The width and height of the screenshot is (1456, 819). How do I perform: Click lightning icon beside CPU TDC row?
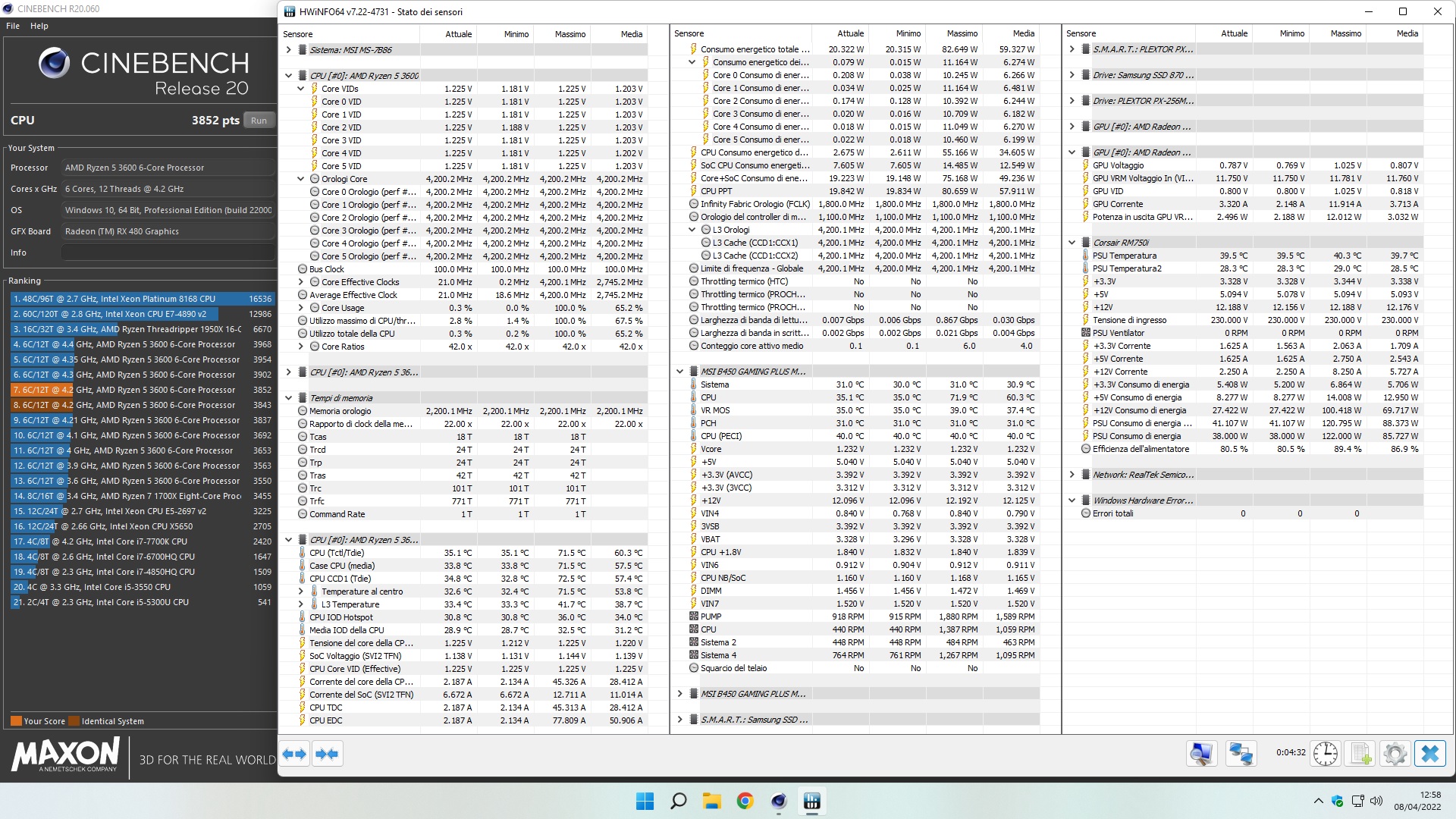(302, 708)
